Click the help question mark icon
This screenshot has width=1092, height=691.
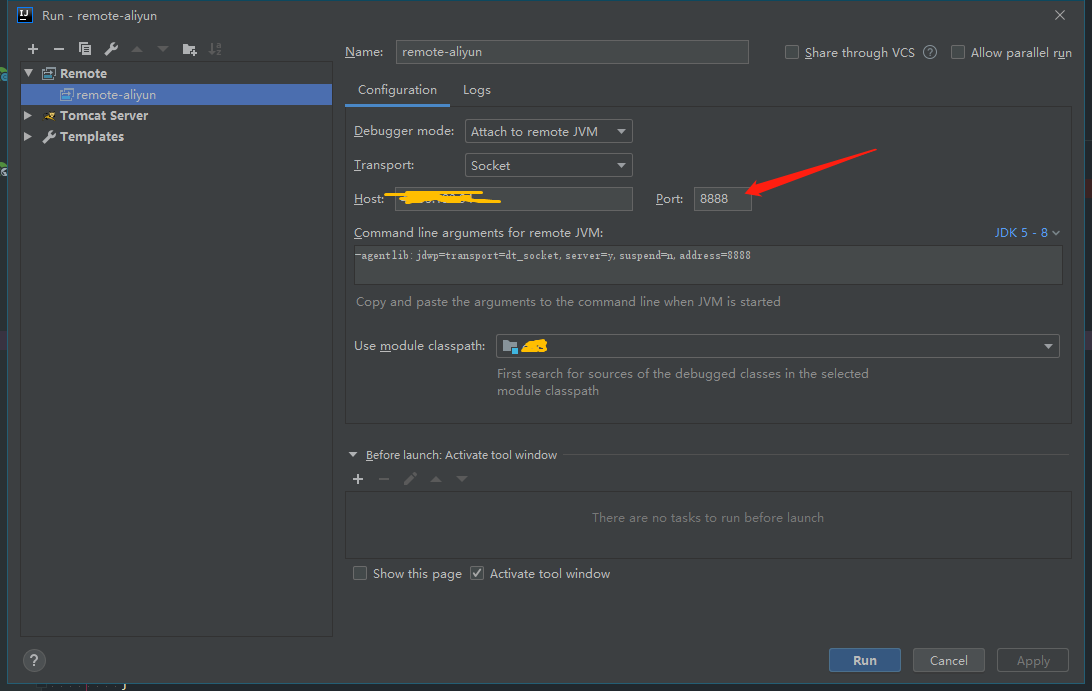tap(34, 661)
